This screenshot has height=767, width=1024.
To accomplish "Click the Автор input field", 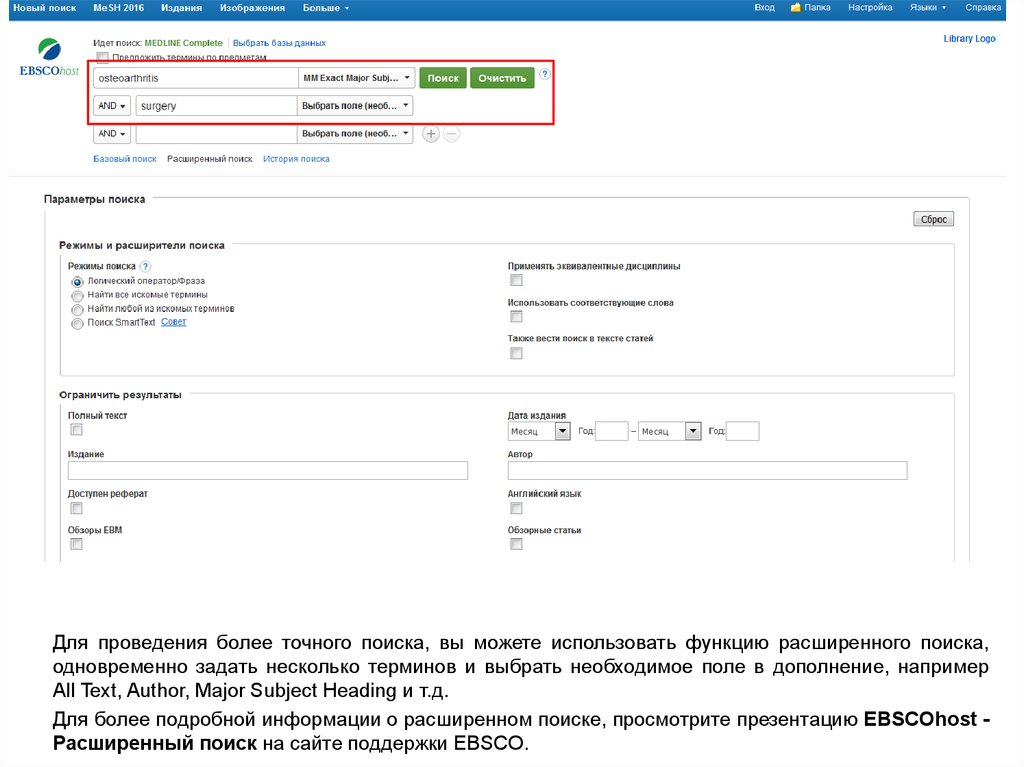I will 707,470.
